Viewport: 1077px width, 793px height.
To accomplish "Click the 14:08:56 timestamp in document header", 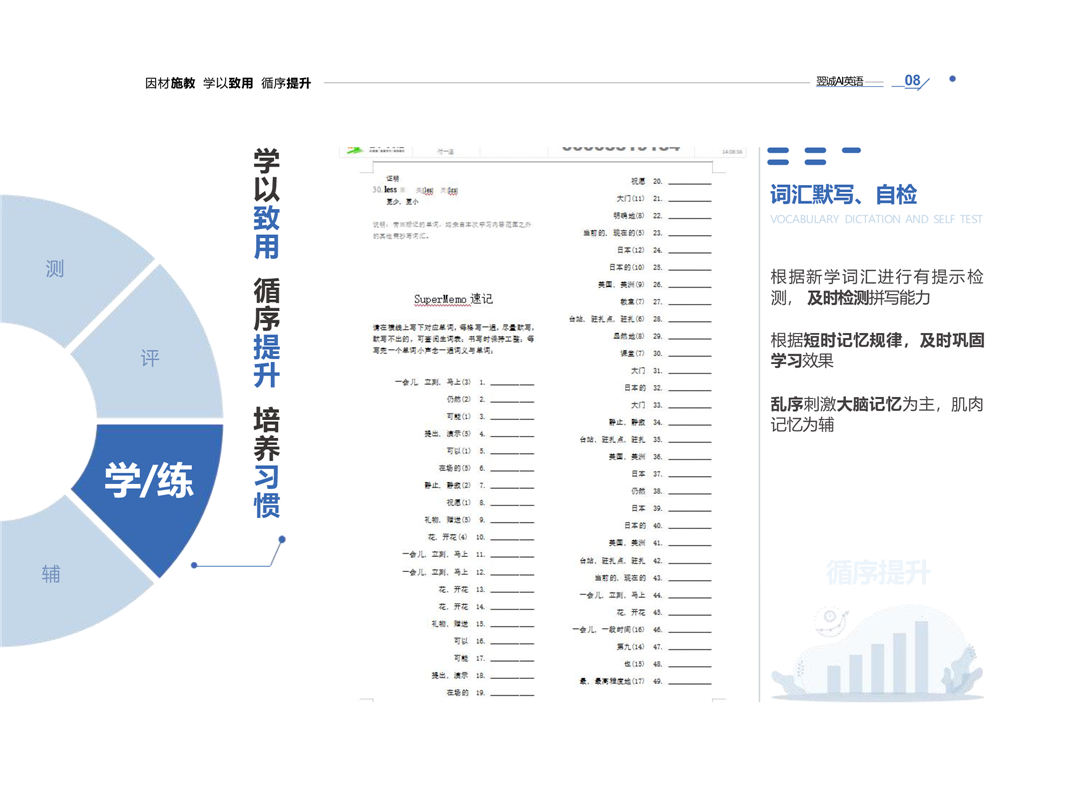I will click(x=732, y=152).
